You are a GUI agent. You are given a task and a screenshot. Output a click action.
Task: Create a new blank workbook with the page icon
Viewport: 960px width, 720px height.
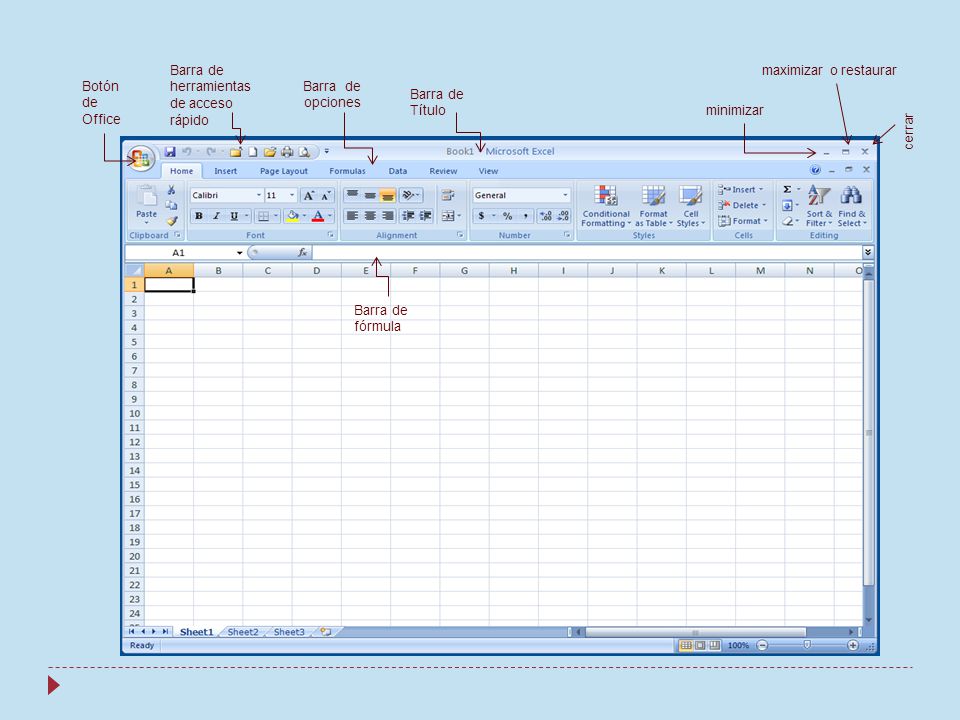pyautogui.click(x=253, y=152)
